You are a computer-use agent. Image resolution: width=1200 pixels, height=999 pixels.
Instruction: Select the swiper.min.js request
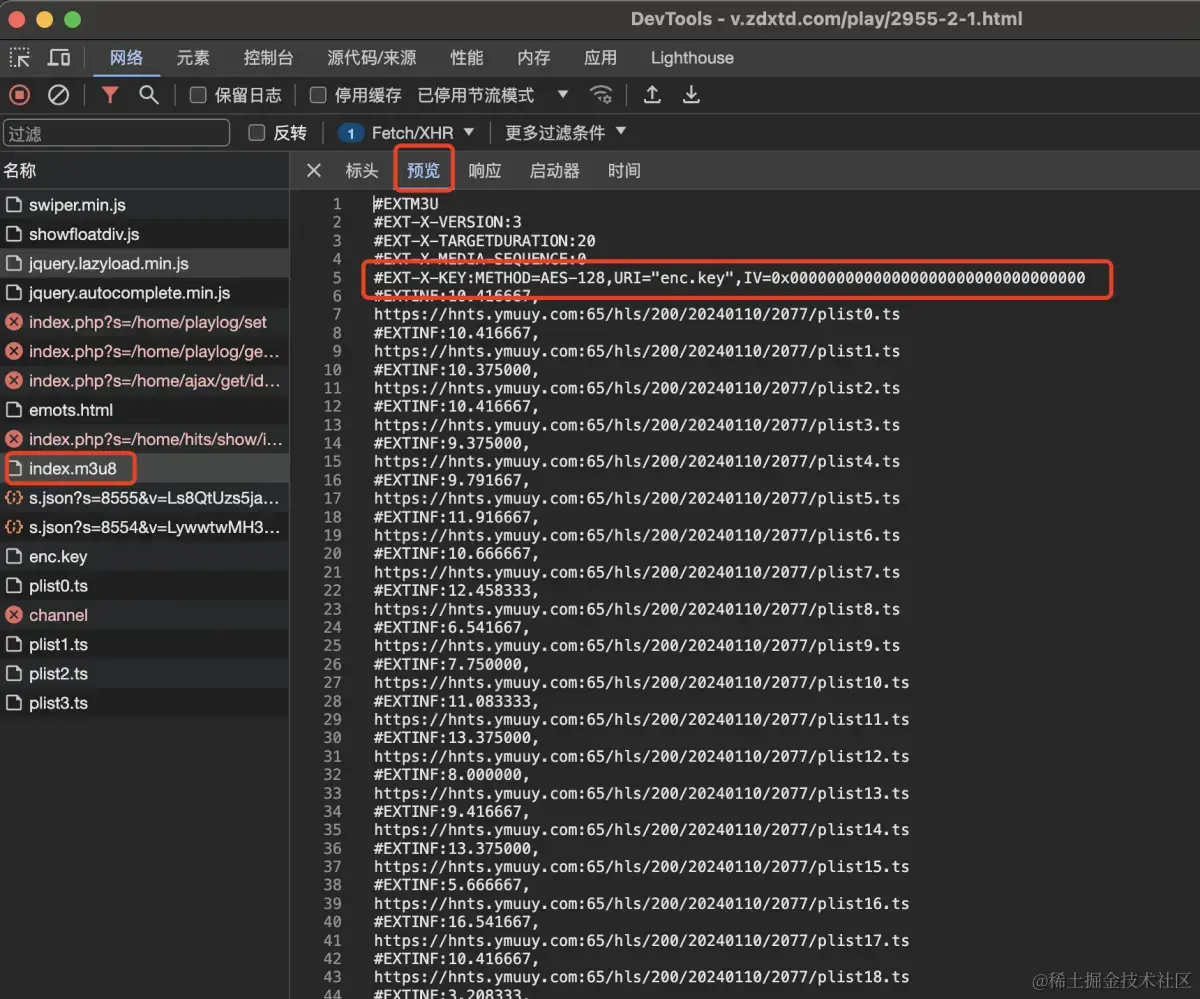pyautogui.click(x=144, y=205)
